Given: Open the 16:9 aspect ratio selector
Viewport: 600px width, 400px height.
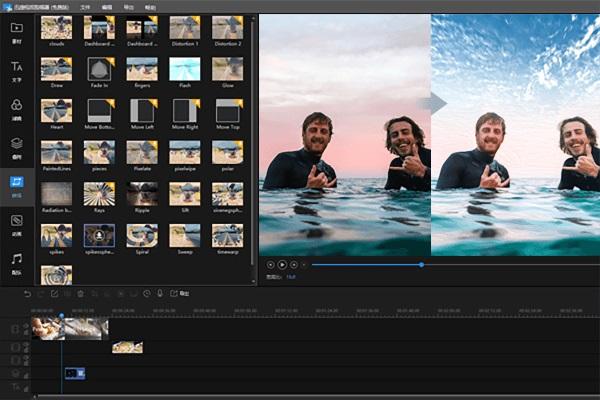Looking at the screenshot, I should [291, 277].
